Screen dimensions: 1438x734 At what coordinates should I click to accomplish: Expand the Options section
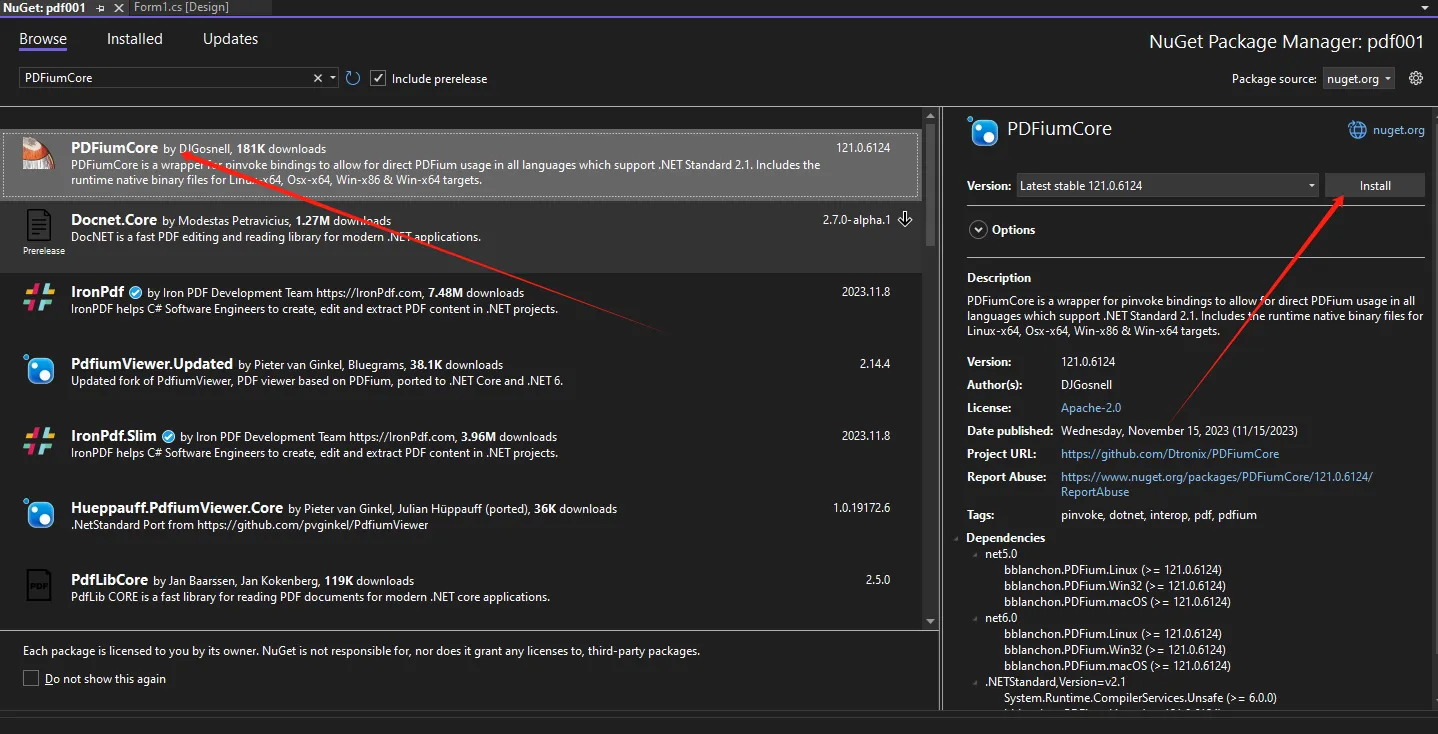pyautogui.click(x=978, y=230)
